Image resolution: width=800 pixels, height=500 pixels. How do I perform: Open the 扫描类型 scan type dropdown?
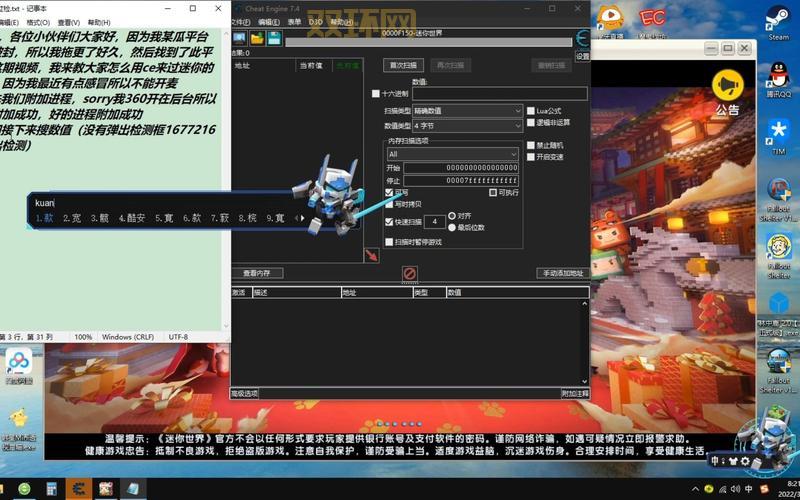point(467,111)
